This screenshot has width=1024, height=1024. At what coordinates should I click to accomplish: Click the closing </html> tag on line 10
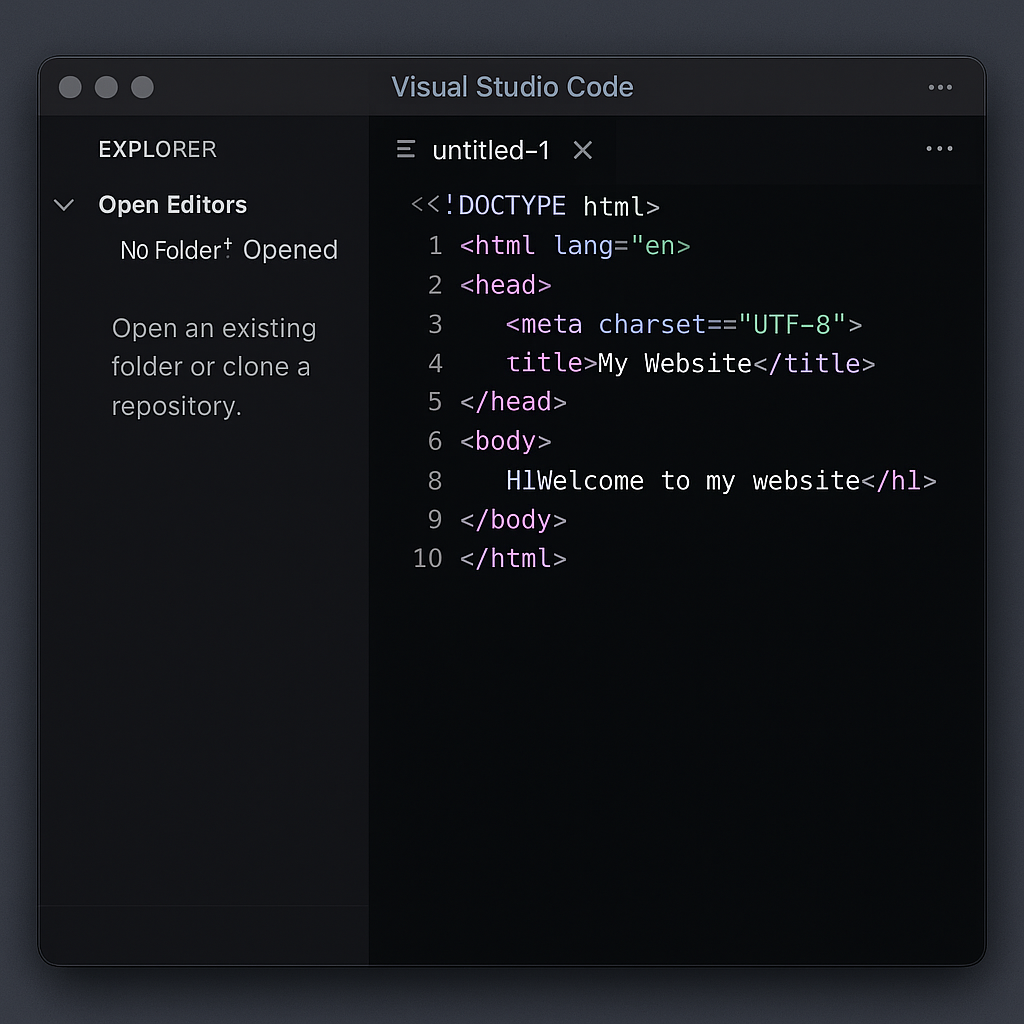click(x=513, y=558)
